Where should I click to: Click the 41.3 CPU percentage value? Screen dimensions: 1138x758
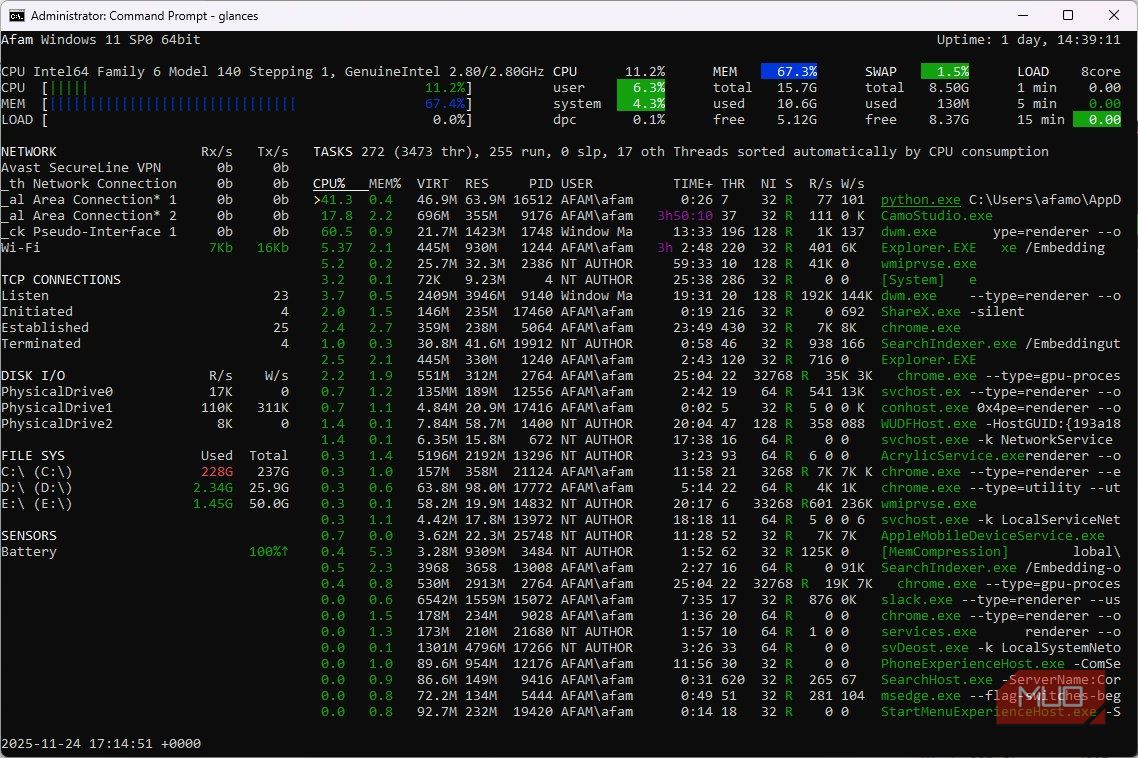(x=336, y=200)
